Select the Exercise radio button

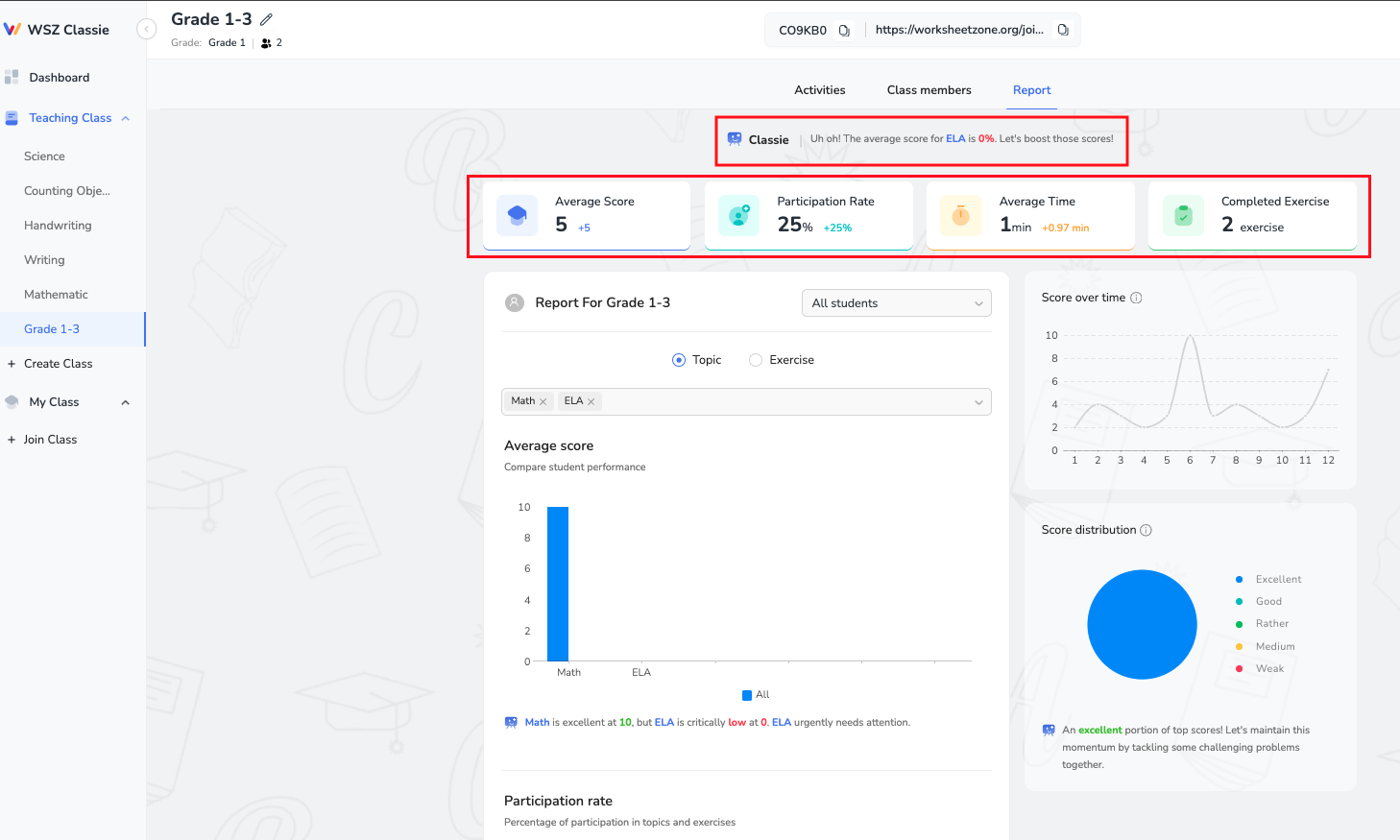click(x=756, y=359)
